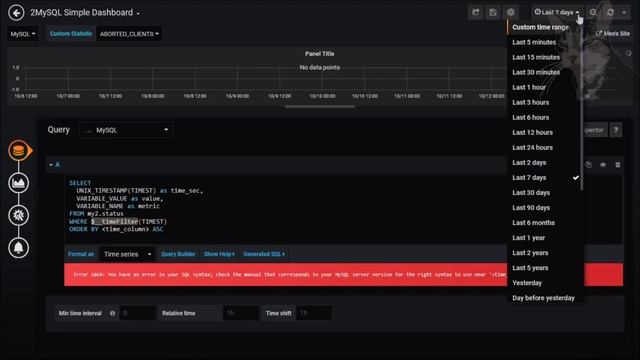Choose Last 2 days range
Screen dimensions: 640x360
pos(543,163)
